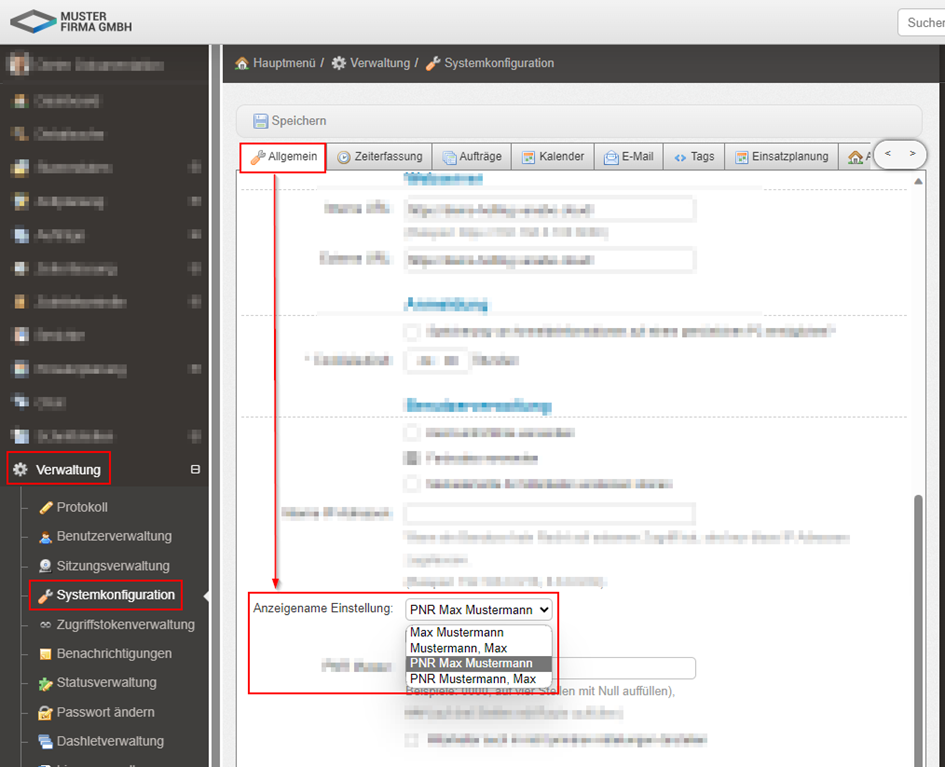The height and width of the screenshot is (767, 945).
Task: Choose "Mustermann, Max" from the list
Action: 458,648
